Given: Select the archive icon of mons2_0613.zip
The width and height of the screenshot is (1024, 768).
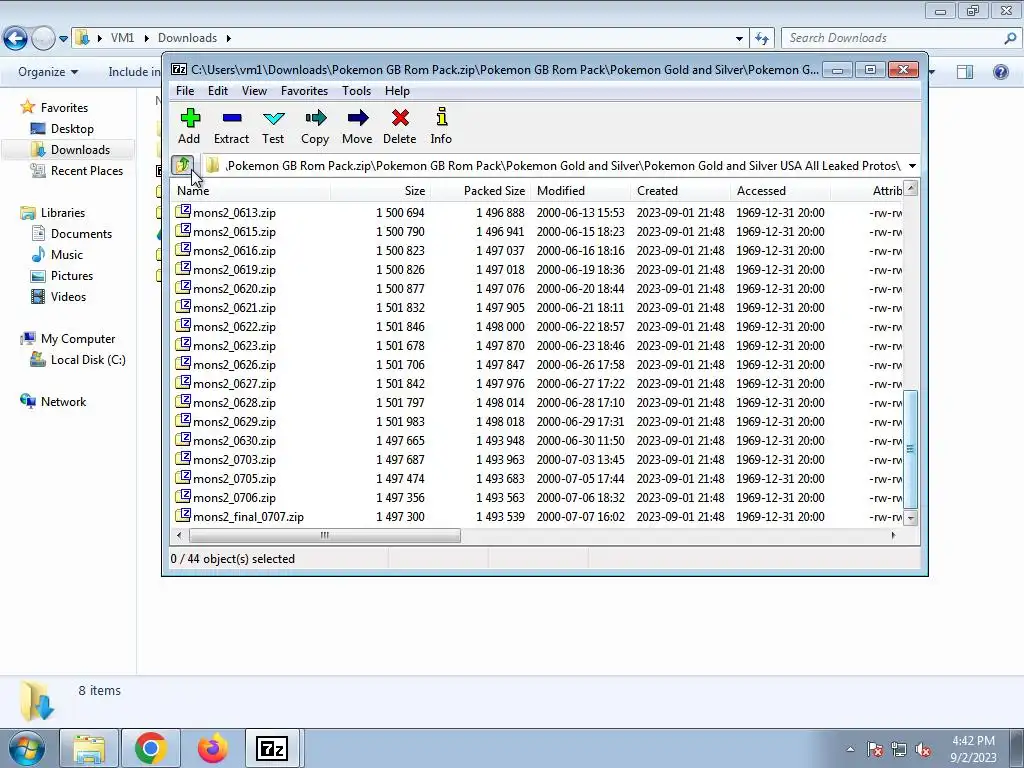Looking at the screenshot, I should click(184, 212).
